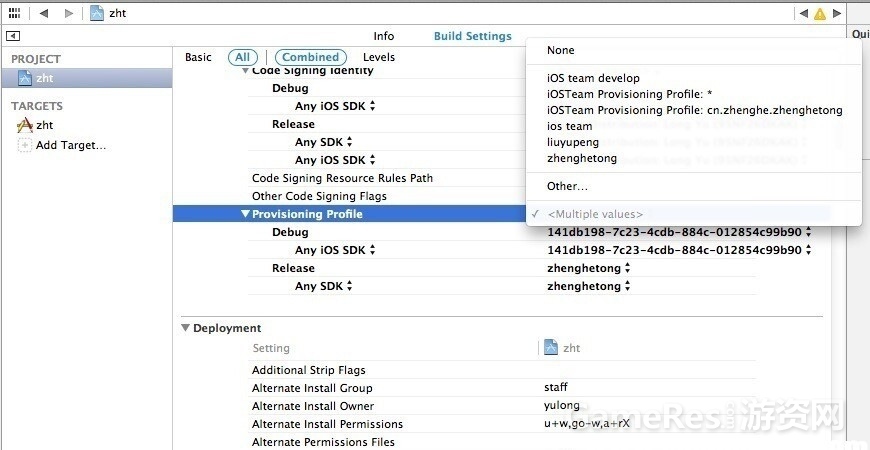Click the u+w,go-w,a+rX permissions value

(586, 424)
